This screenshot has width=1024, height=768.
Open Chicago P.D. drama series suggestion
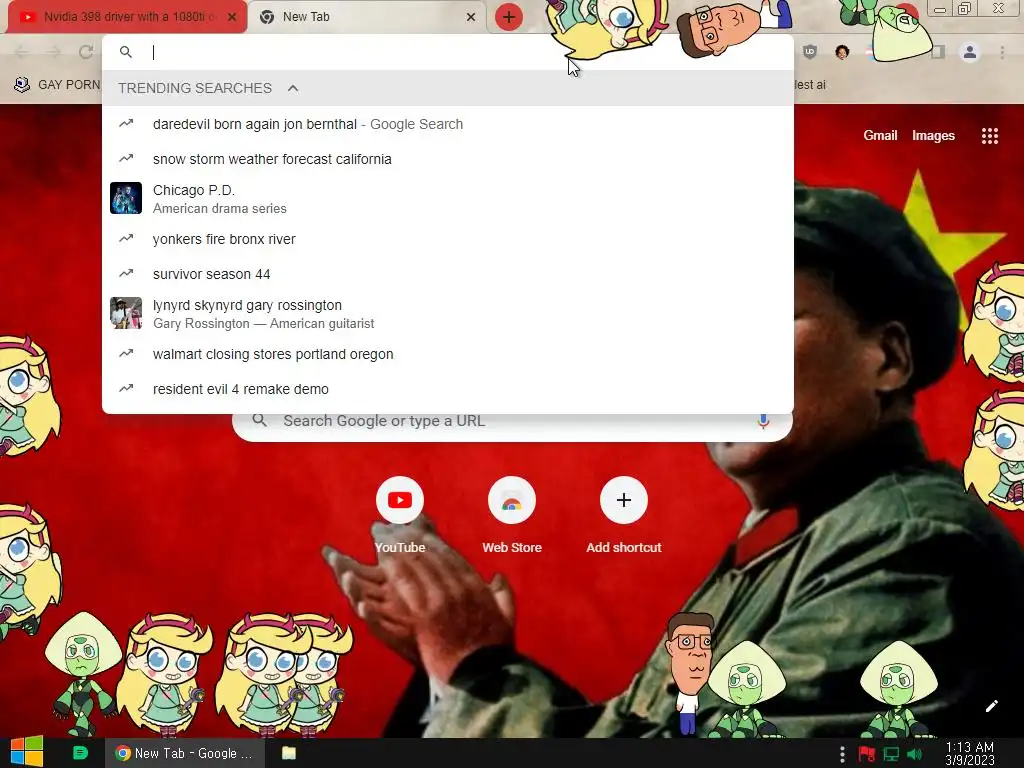point(448,199)
